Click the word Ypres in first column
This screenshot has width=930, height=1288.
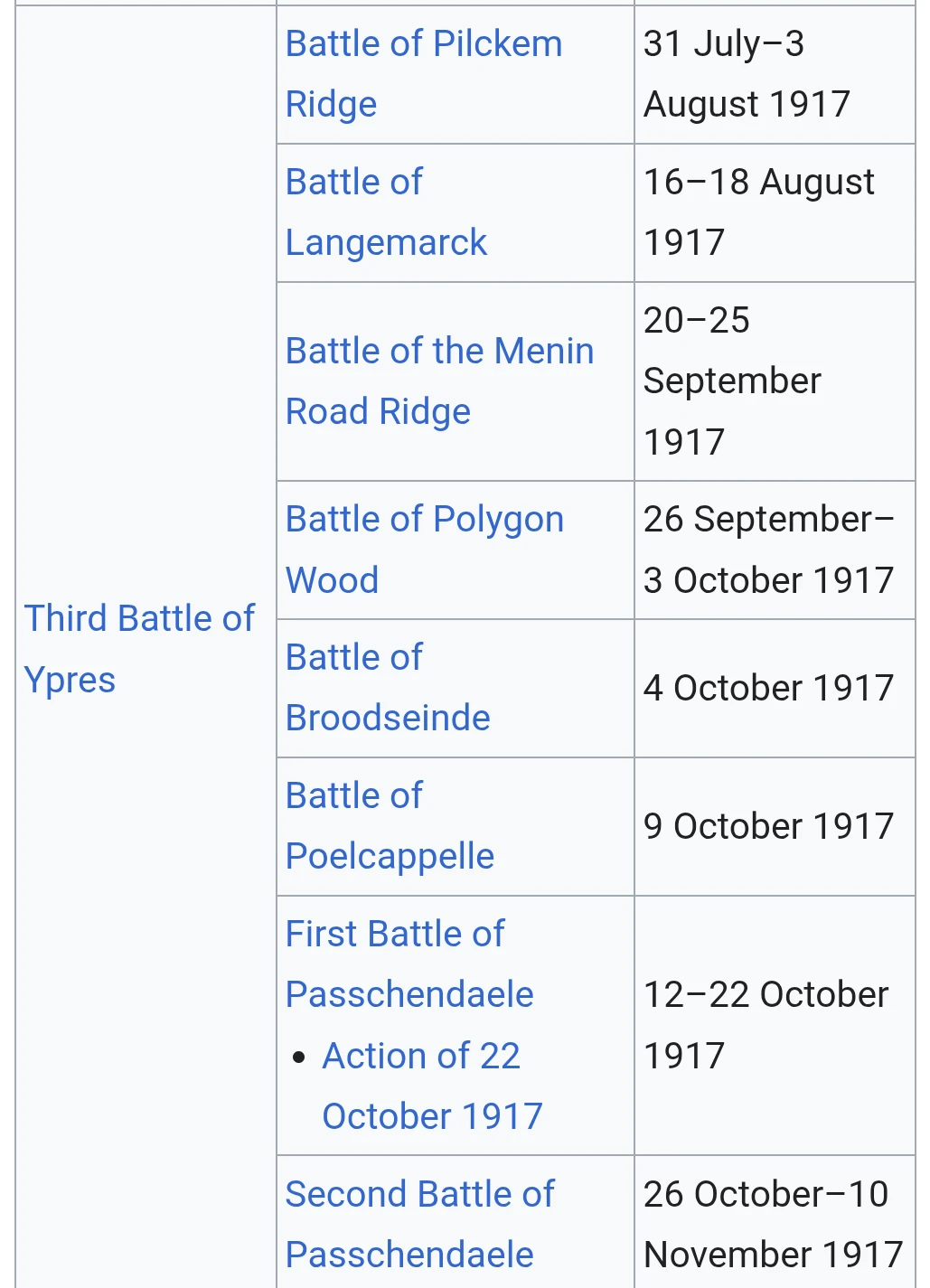70,680
